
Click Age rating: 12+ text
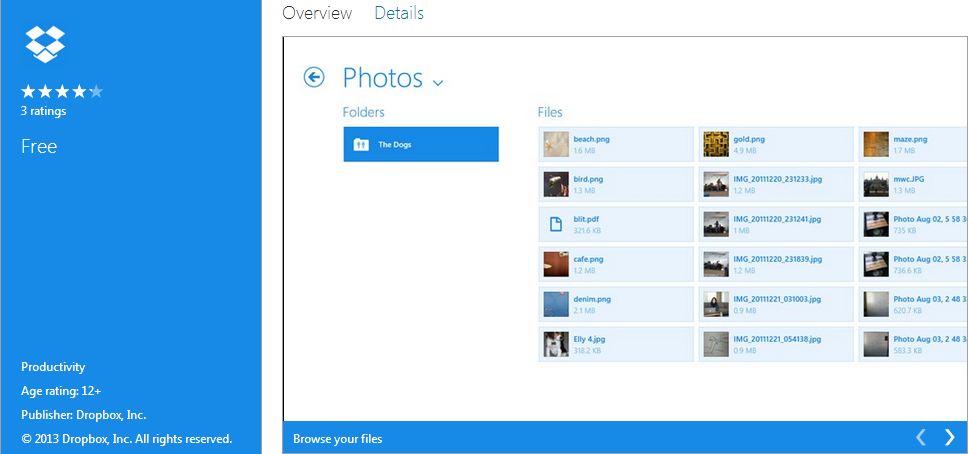click(61, 391)
